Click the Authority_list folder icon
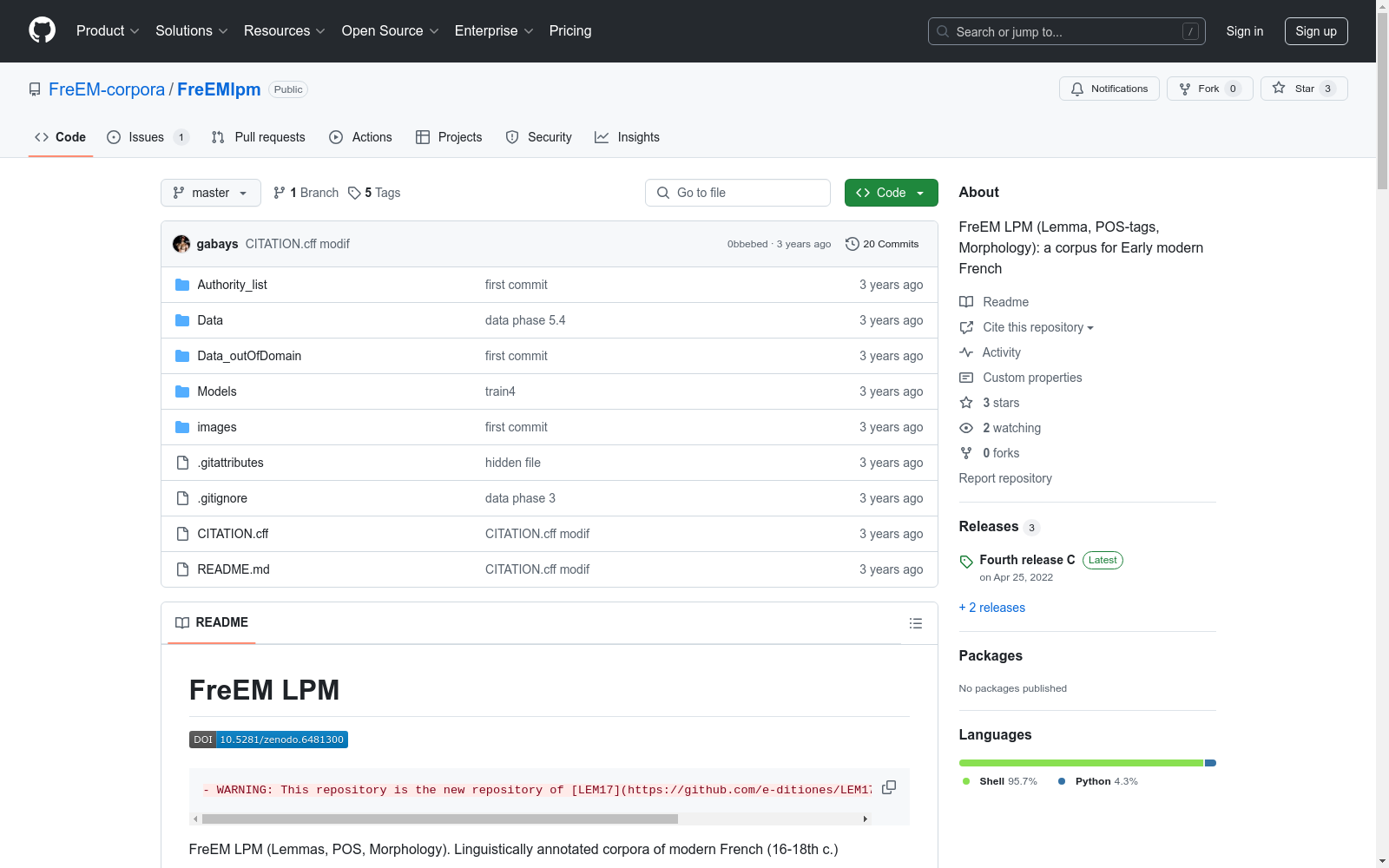The width and height of the screenshot is (1389, 868). coord(182,285)
